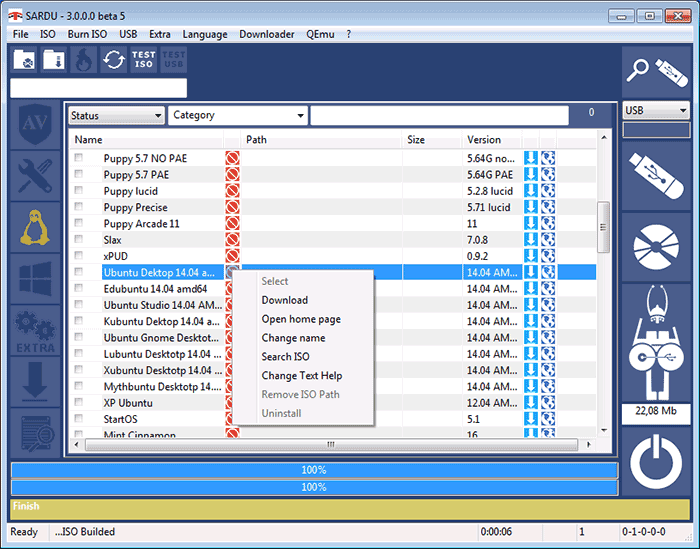700x549 pixels.
Task: Open the Utility wrench tools category
Action: coord(35,176)
